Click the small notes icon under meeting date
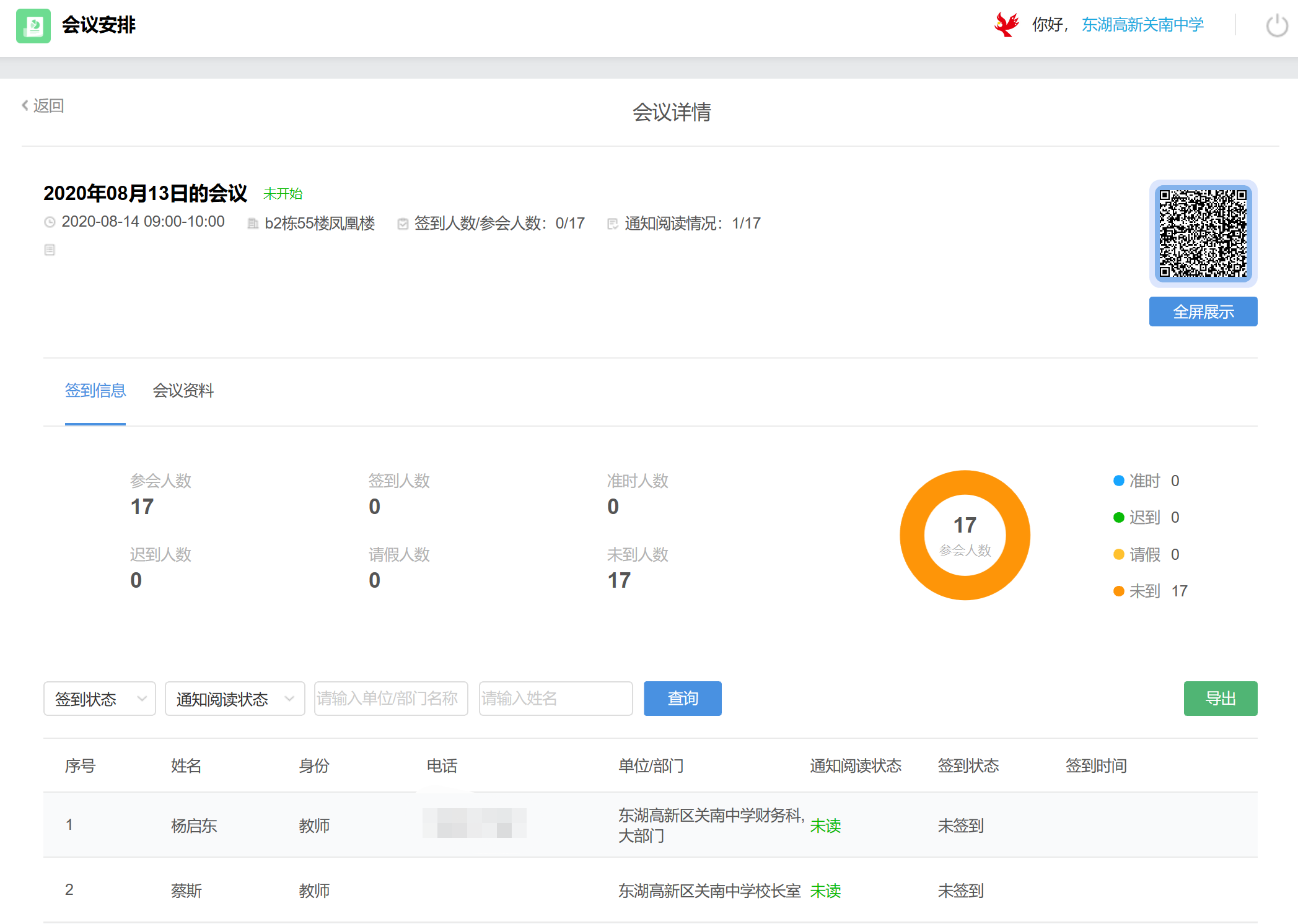The width and height of the screenshot is (1298, 924). [x=50, y=250]
